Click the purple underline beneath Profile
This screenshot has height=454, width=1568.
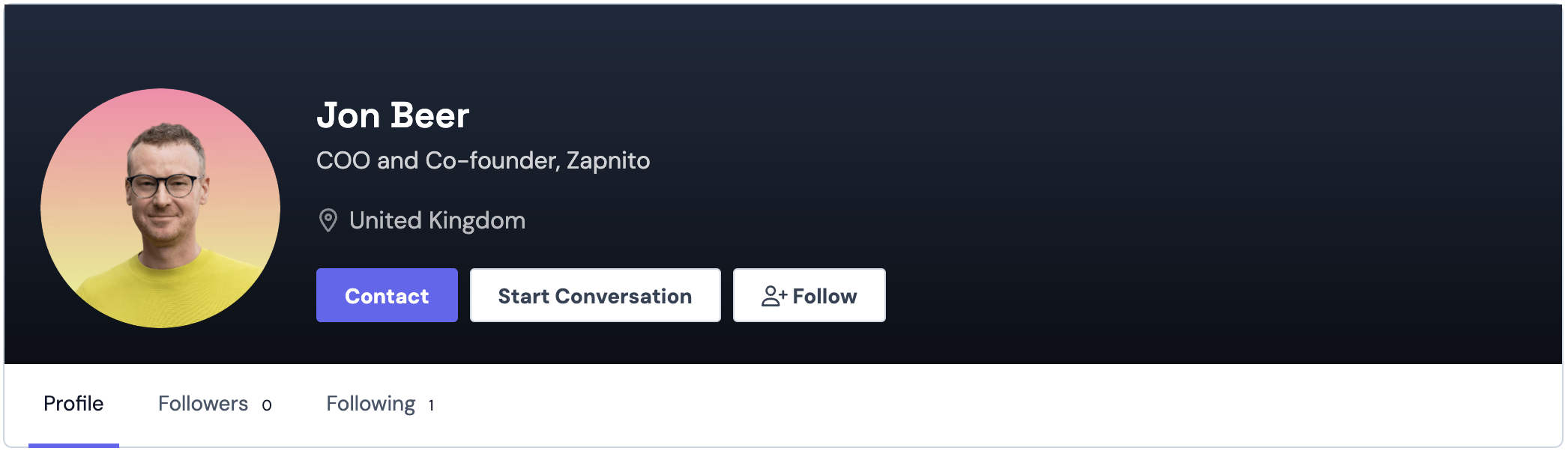tap(73, 445)
